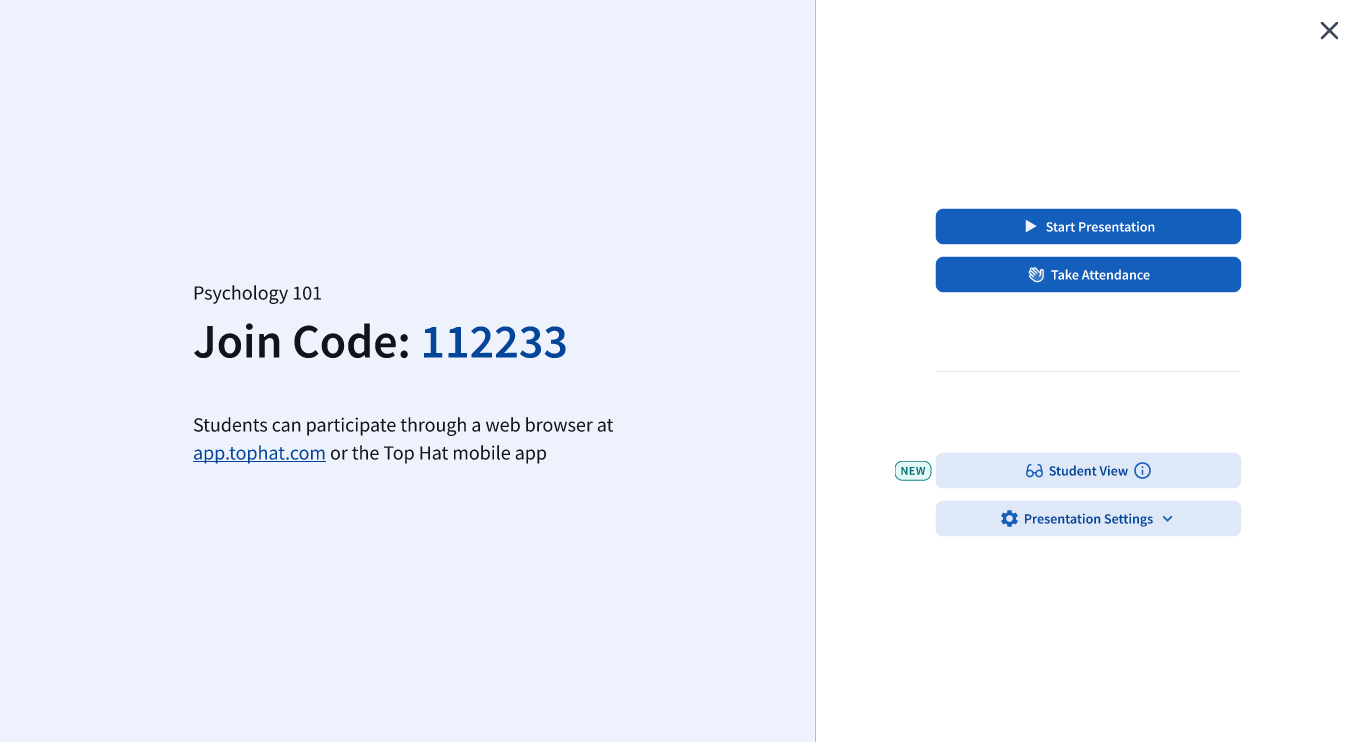
Task: Expand the Presentation Settings chevron arrow
Action: (1168, 519)
